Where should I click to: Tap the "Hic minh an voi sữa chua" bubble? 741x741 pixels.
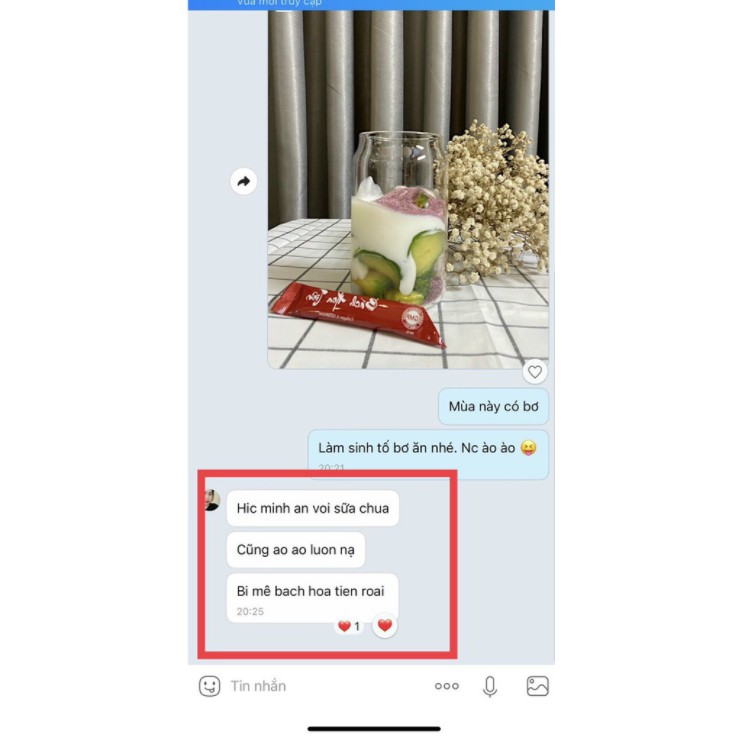pyautogui.click(x=313, y=508)
